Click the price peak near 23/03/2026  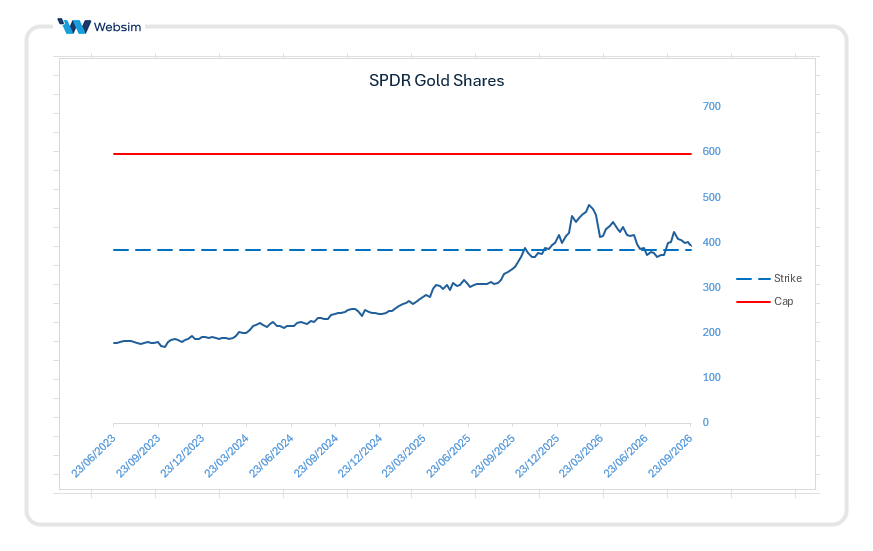point(589,205)
